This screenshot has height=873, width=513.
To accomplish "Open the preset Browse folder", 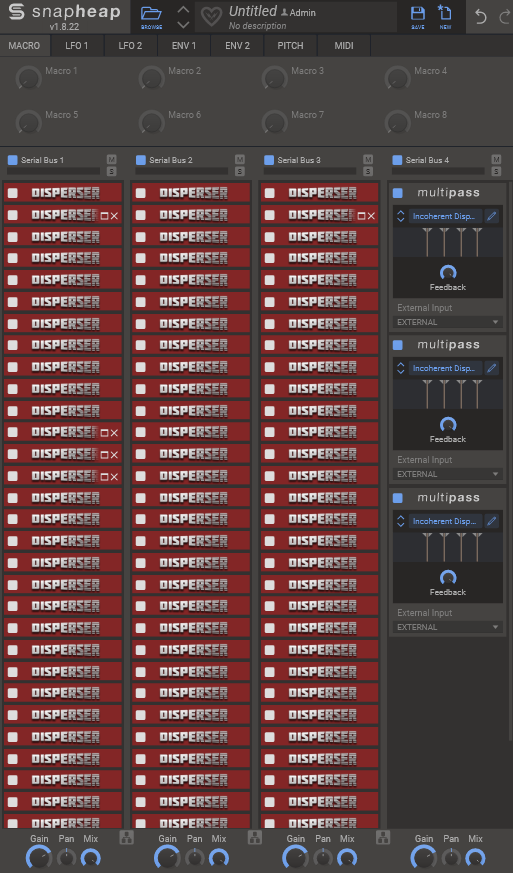I will 151,16.
